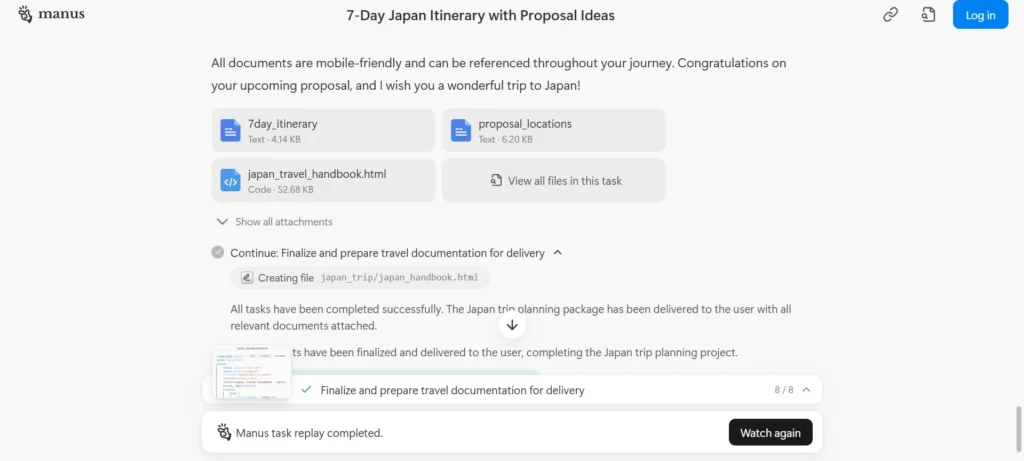
Task: Click the 7-Day Japan Itinerary title
Action: pyautogui.click(x=480, y=15)
